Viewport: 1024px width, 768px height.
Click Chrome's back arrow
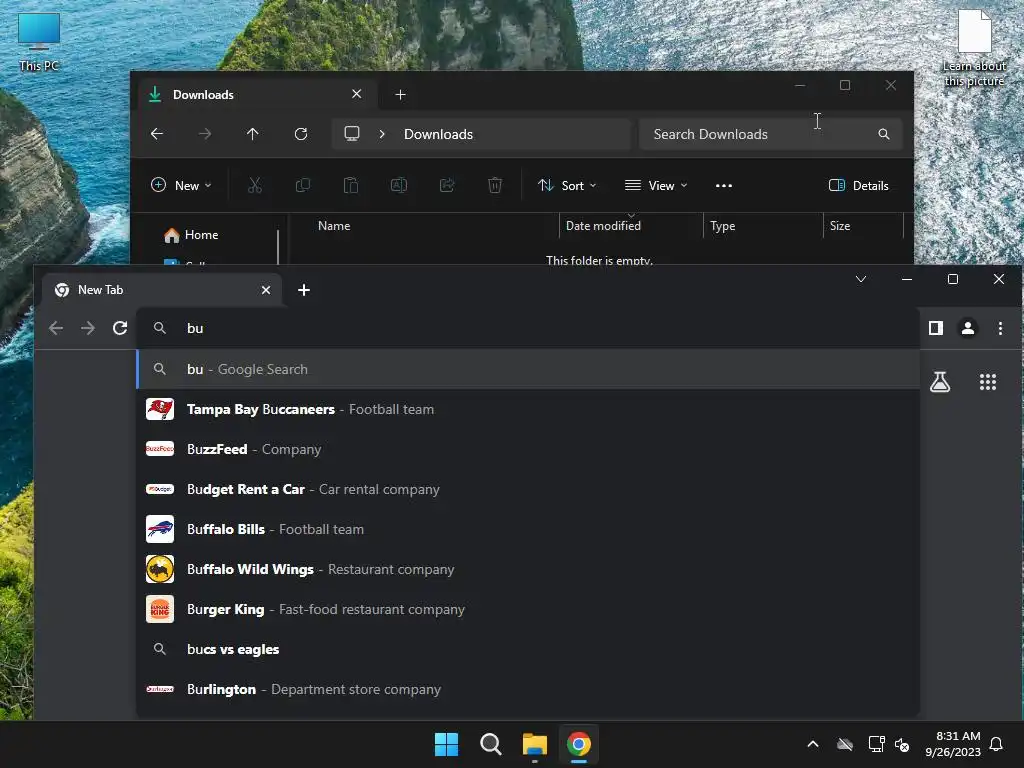[x=56, y=328]
